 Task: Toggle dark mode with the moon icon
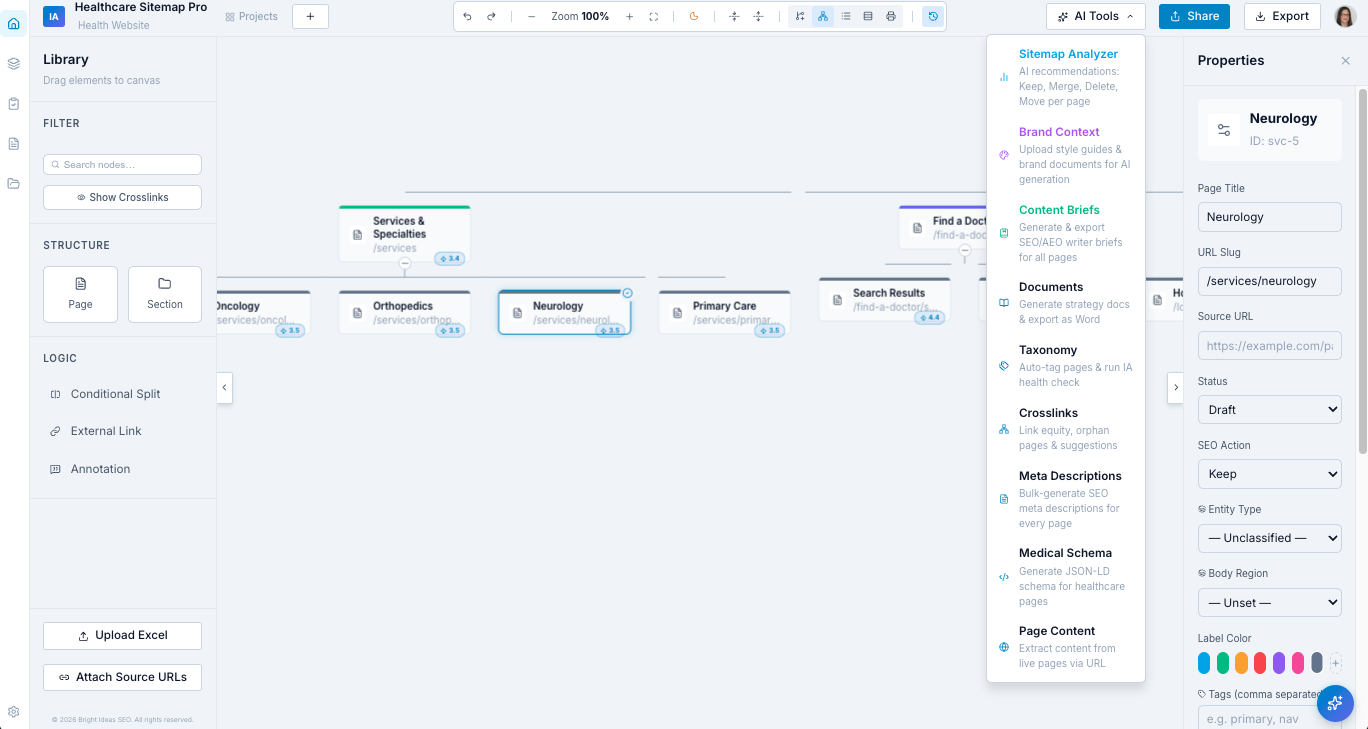(694, 16)
